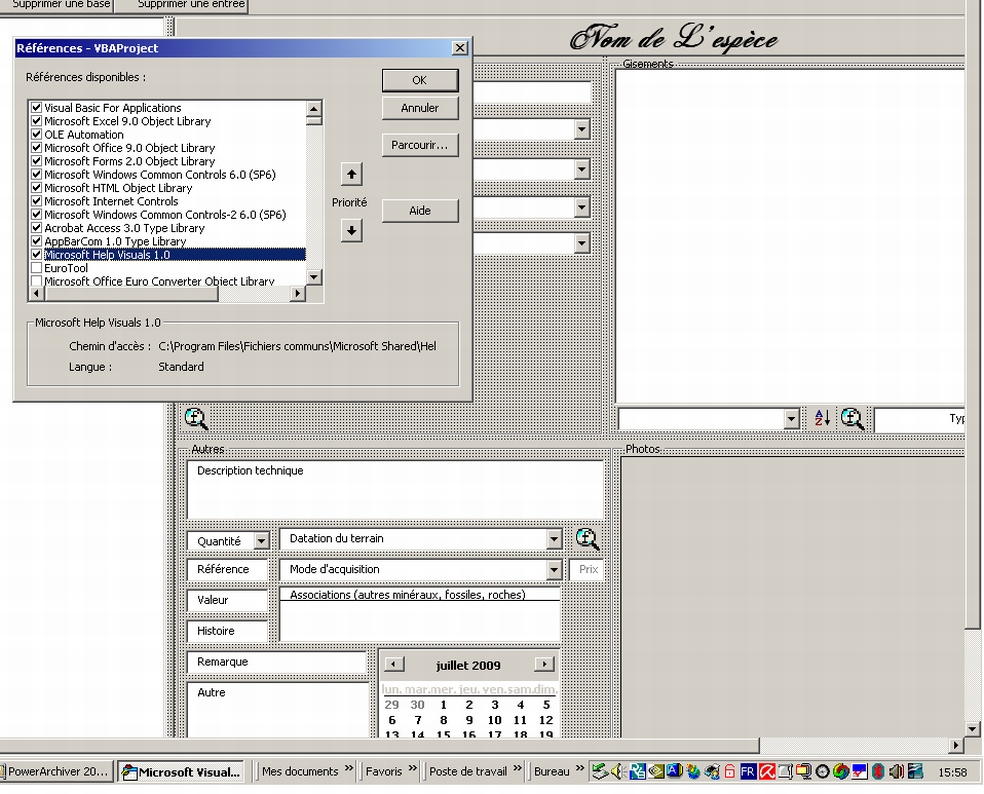
Task: Open the combo box under the Gisements list
Action: point(791,419)
